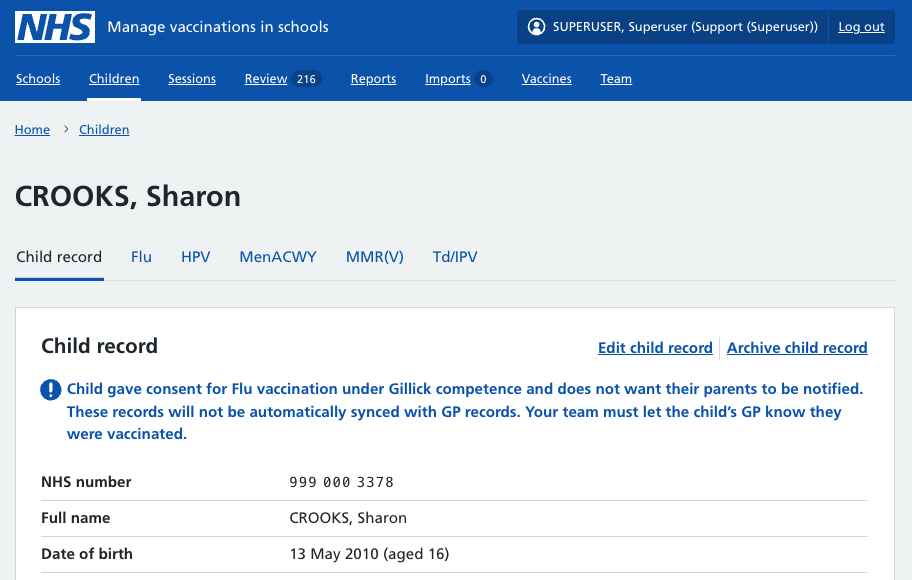This screenshot has width=912, height=580.
Task: Open Manage vaccinations in schools home link
Action: 218,27
